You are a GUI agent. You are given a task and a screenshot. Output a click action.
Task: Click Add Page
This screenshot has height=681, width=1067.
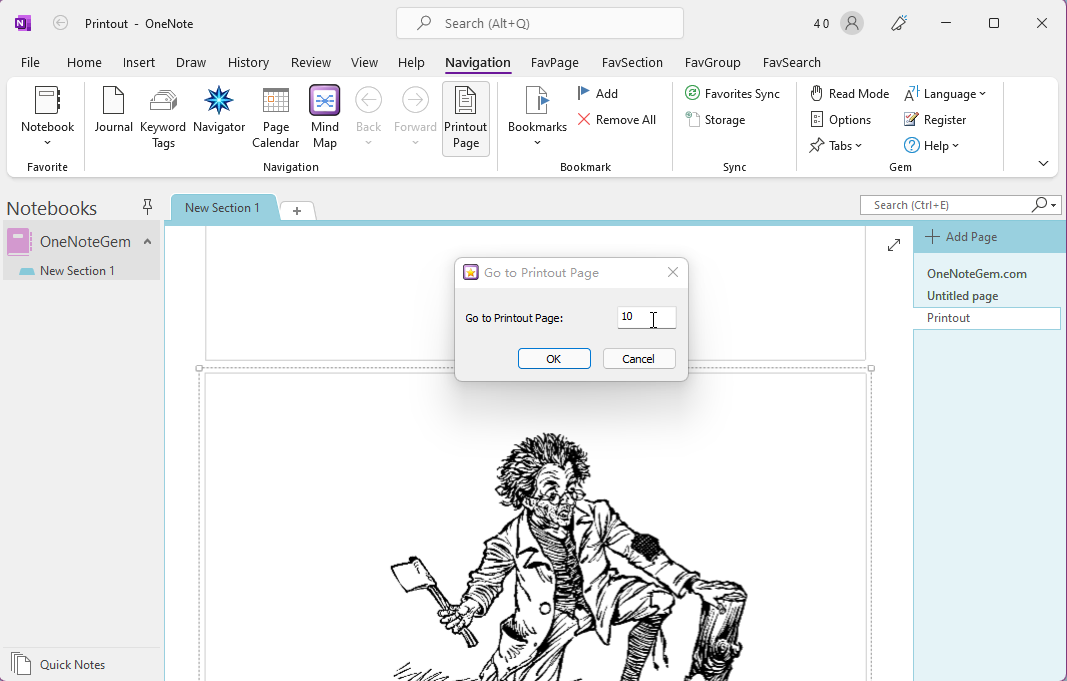point(962,237)
